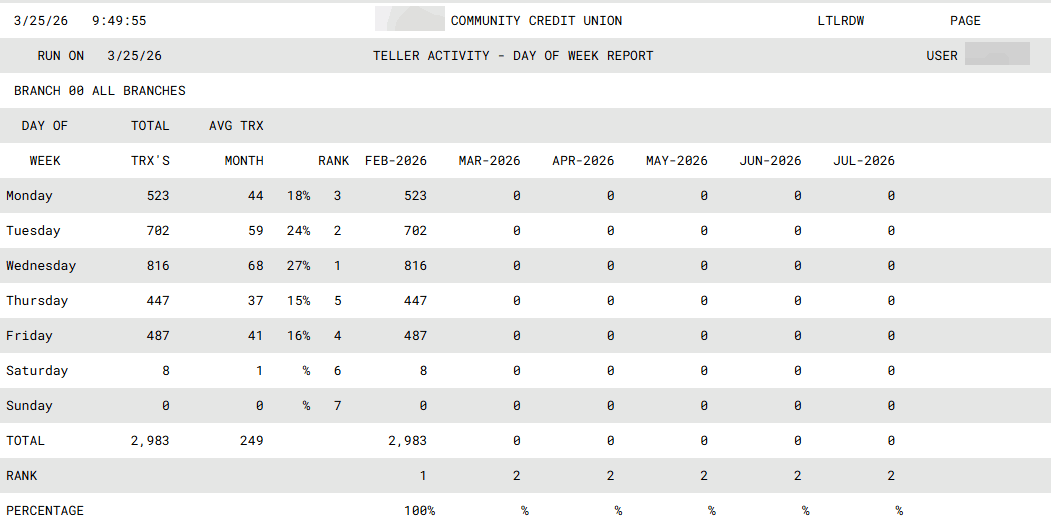
Task: Click the 100% value in PERCENTAGE row
Action: point(419,511)
